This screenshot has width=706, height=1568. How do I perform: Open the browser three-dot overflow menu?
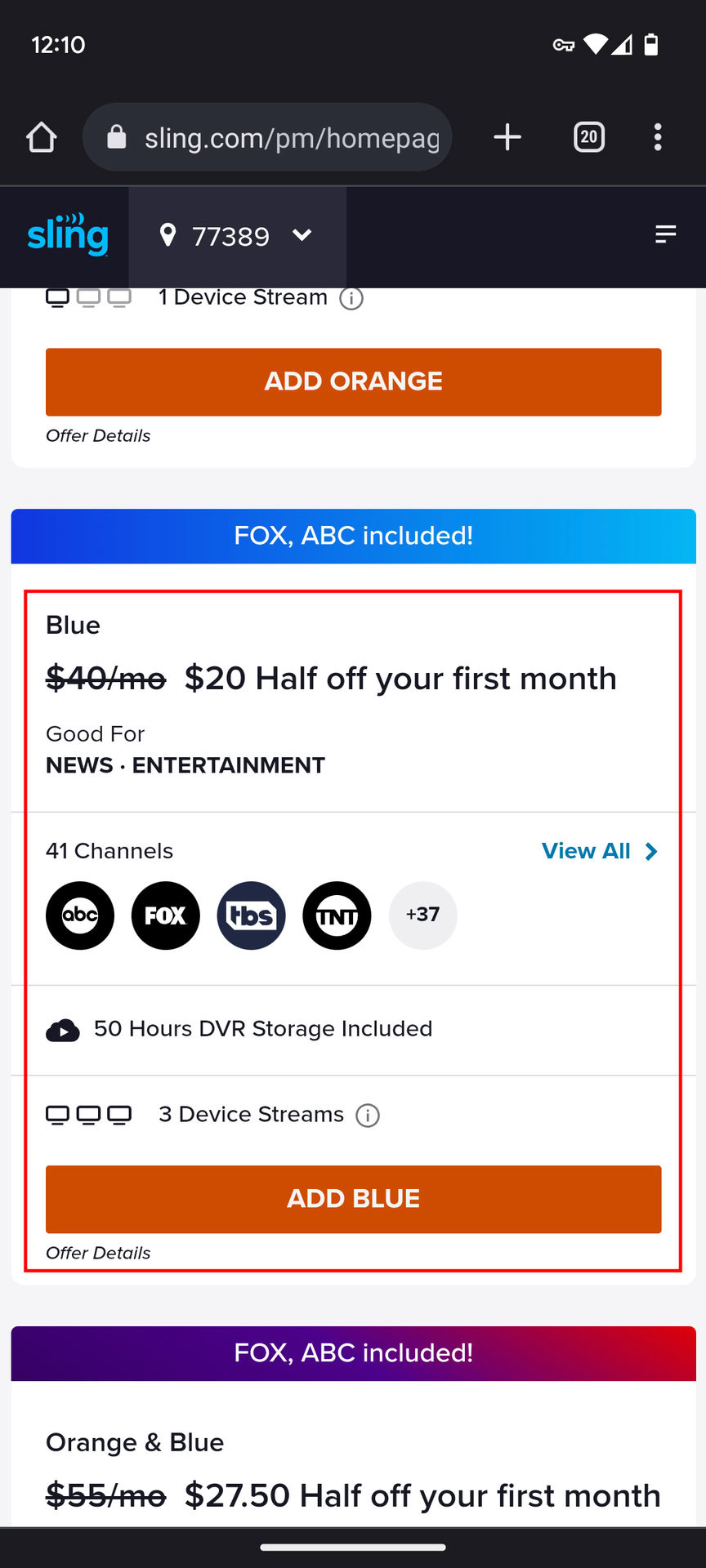point(658,137)
